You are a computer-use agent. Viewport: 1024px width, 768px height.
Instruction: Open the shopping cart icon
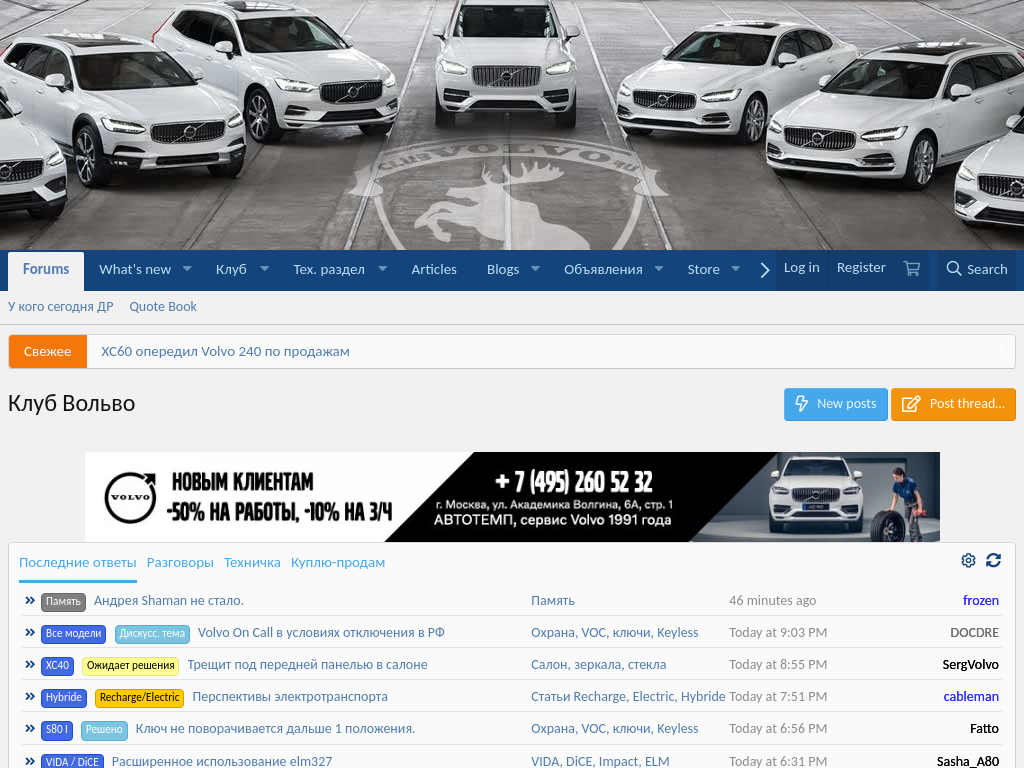tap(911, 269)
